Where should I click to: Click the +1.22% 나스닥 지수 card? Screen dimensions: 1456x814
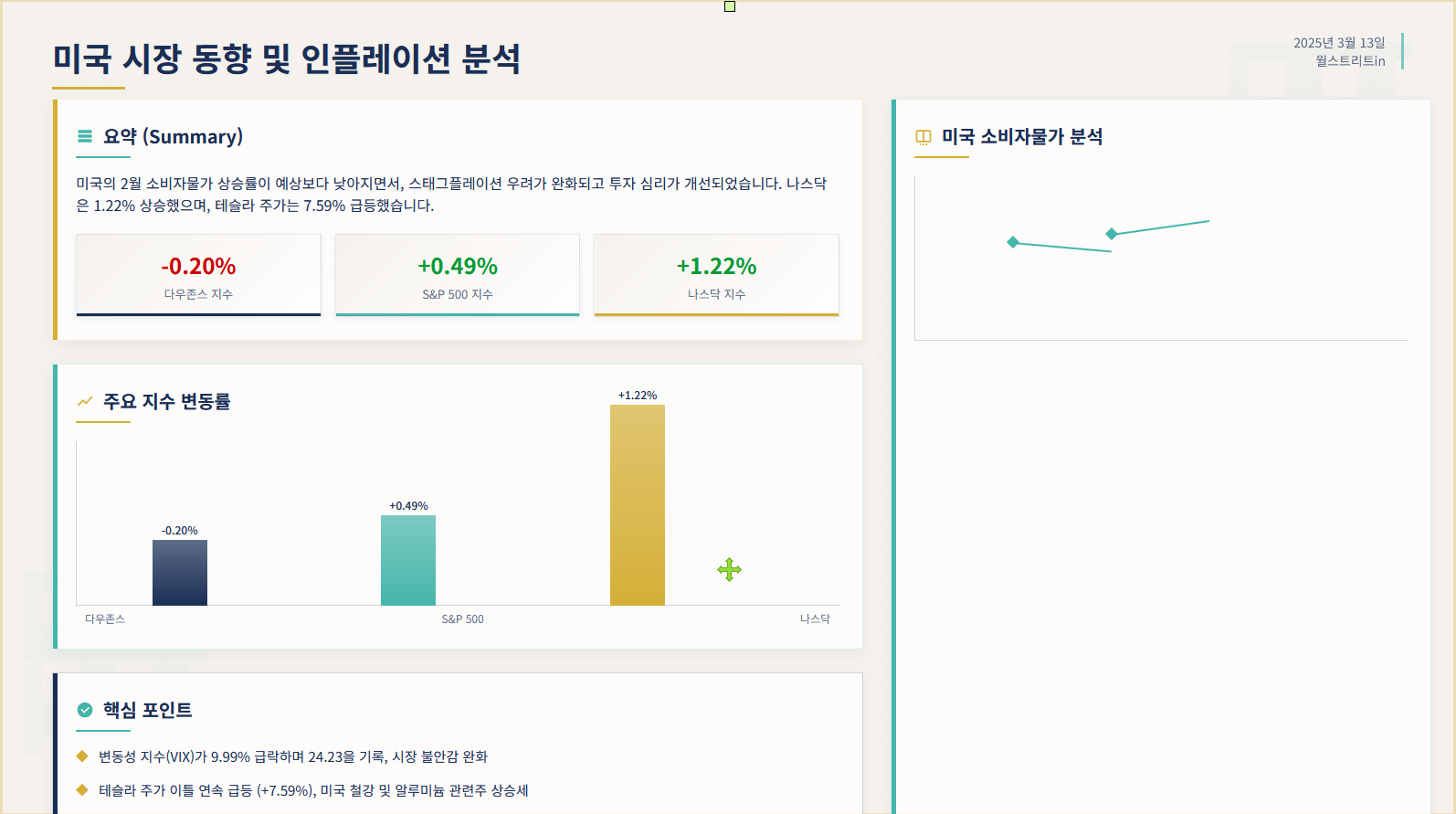716,275
